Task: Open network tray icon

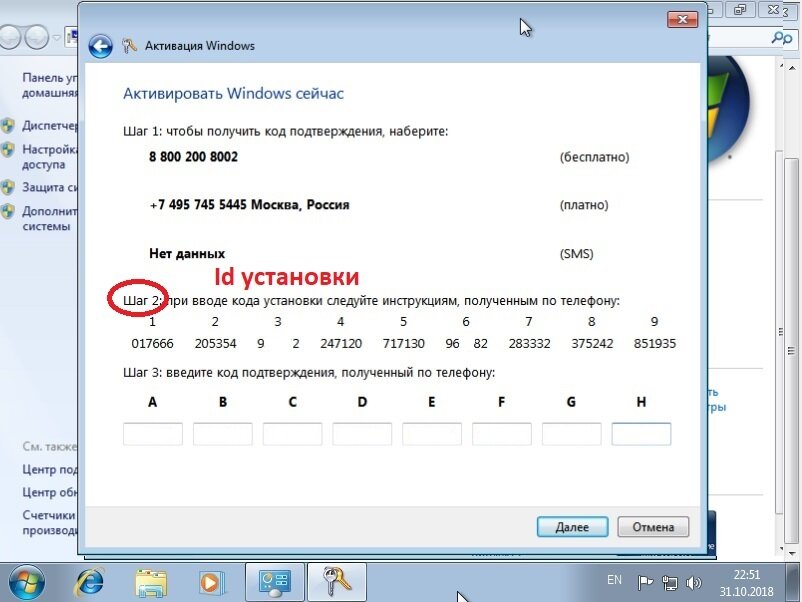Action: tap(670, 583)
